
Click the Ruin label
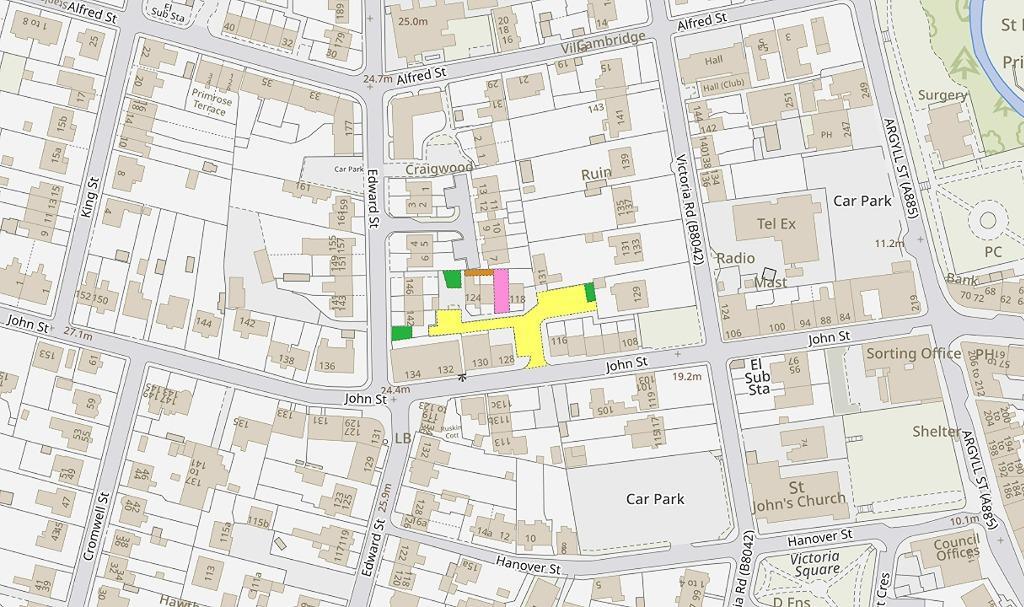(x=596, y=174)
